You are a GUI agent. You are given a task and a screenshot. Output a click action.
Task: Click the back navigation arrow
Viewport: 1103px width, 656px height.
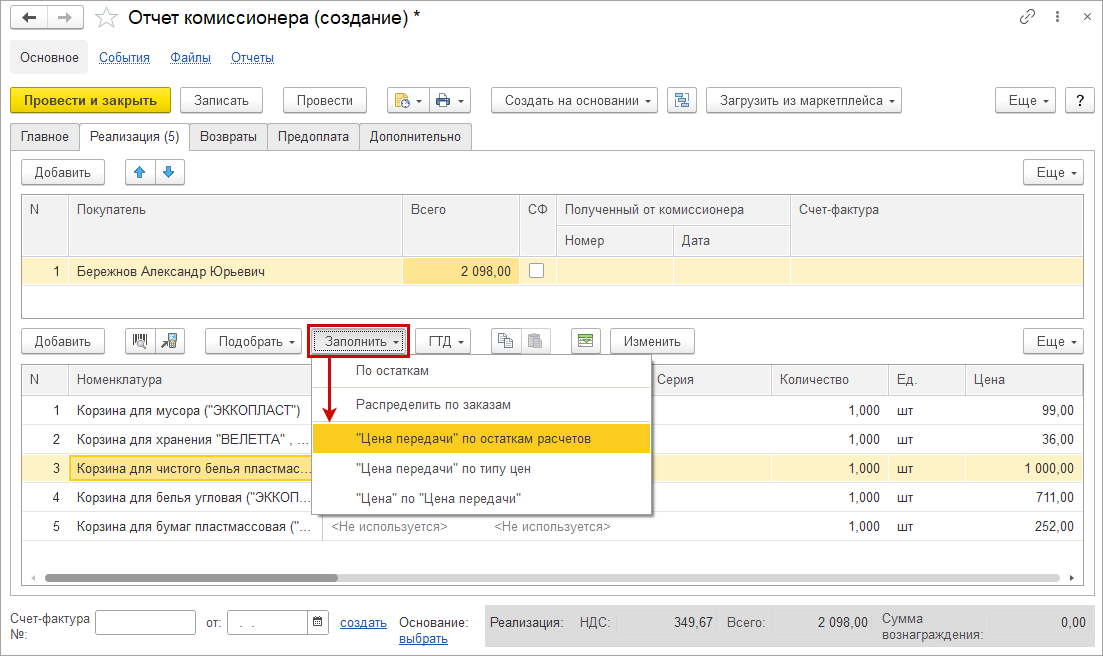tap(29, 18)
